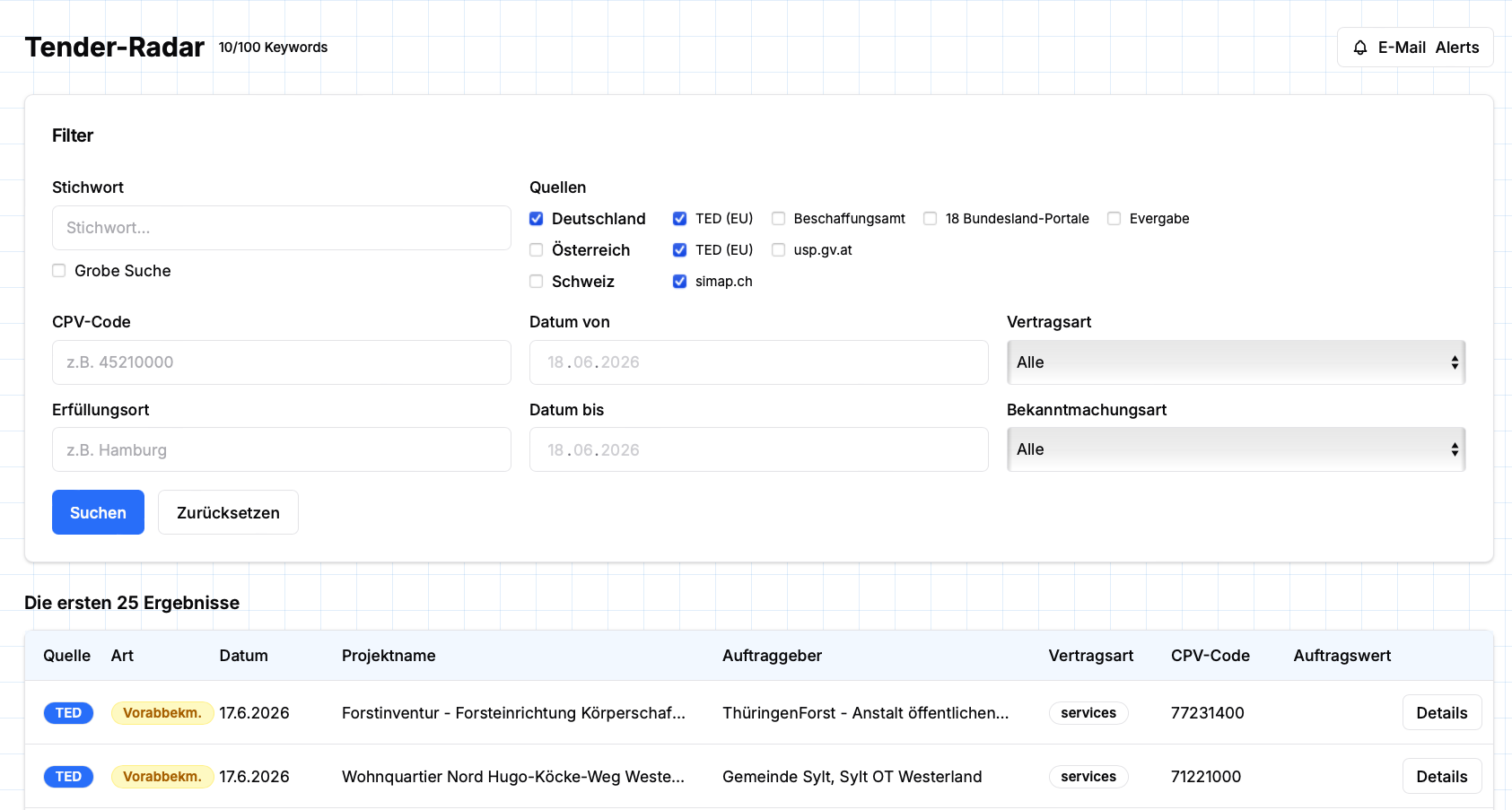Click the Datum von date field
Viewport: 1512px width, 810px height.
pyautogui.click(x=759, y=362)
